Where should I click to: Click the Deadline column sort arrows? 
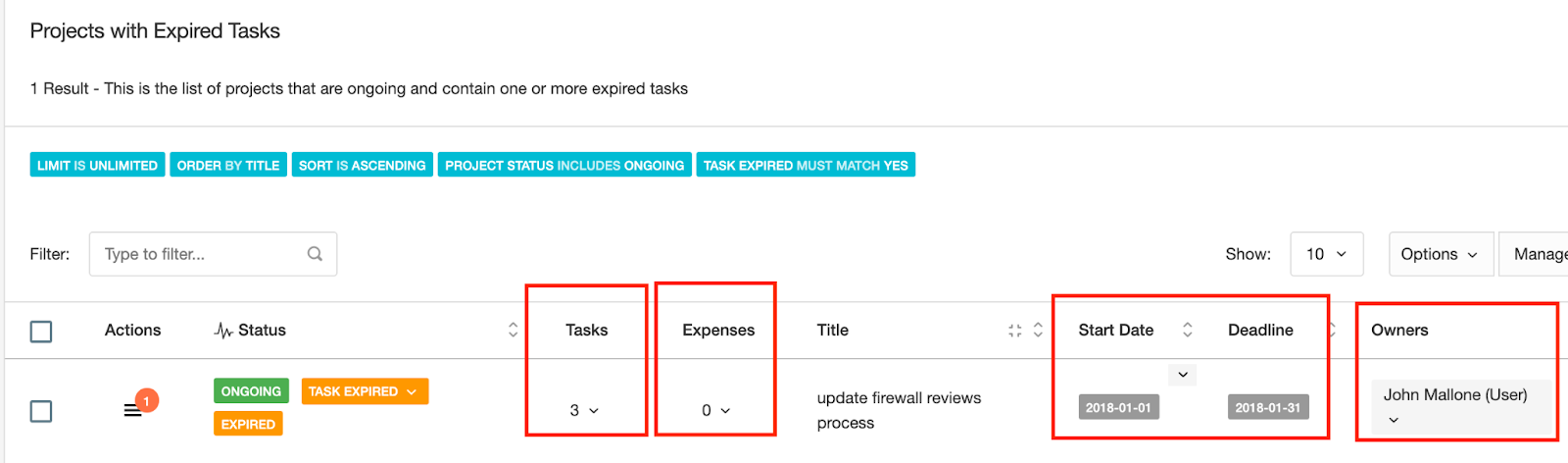click(1332, 330)
